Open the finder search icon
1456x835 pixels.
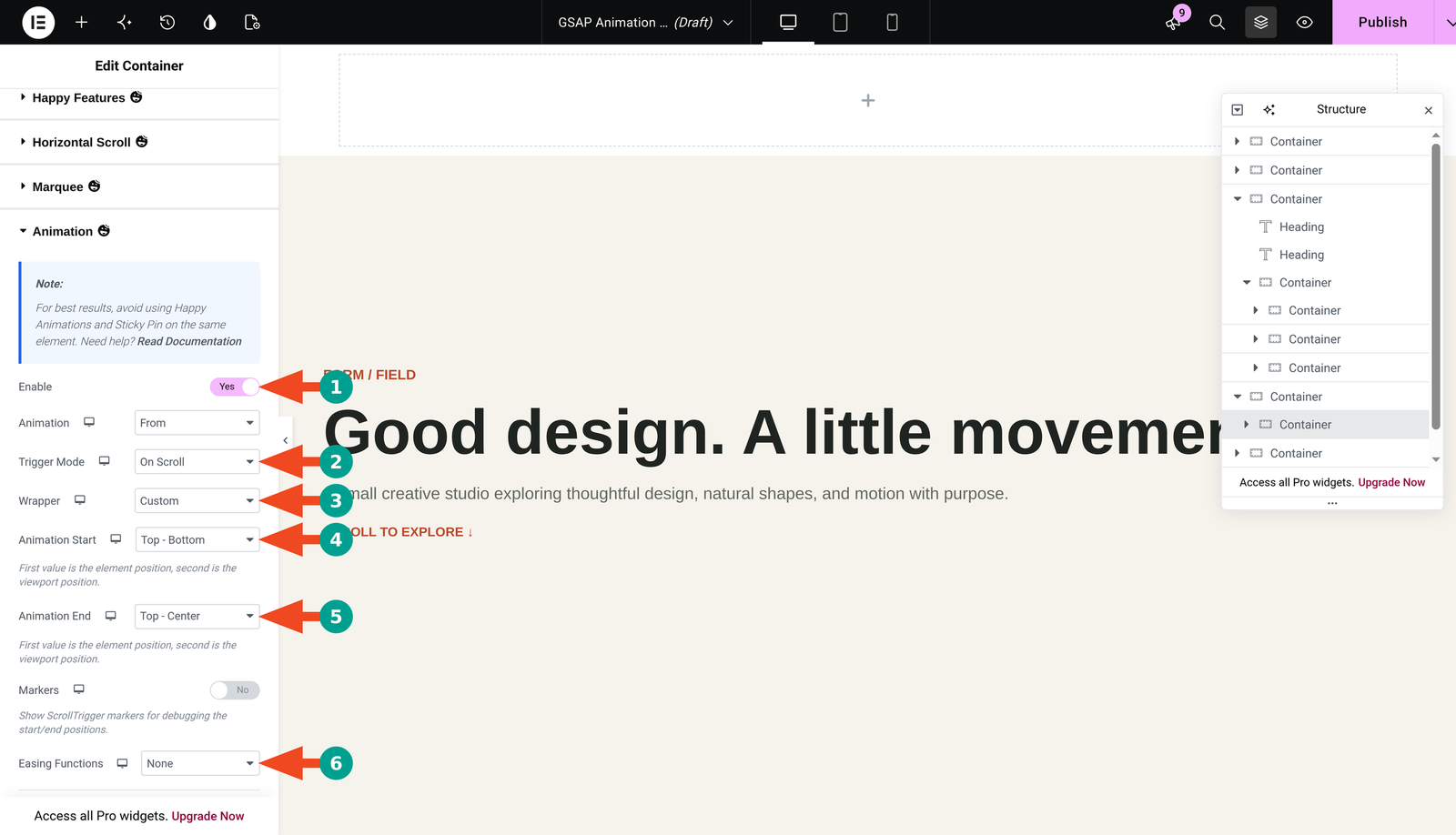click(1217, 22)
